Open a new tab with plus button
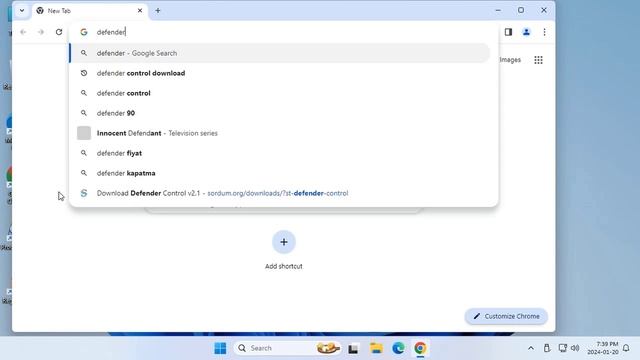Screen dimensions: 640x360 click(x=158, y=11)
